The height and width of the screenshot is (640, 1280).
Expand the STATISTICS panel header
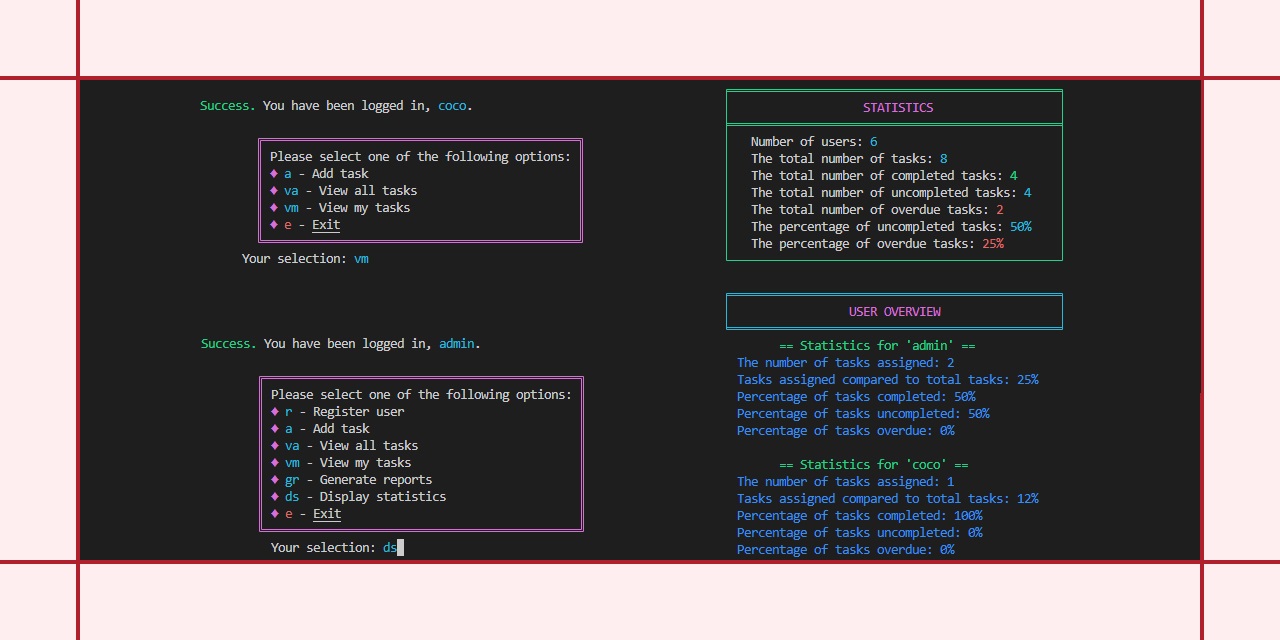pyautogui.click(x=897, y=107)
